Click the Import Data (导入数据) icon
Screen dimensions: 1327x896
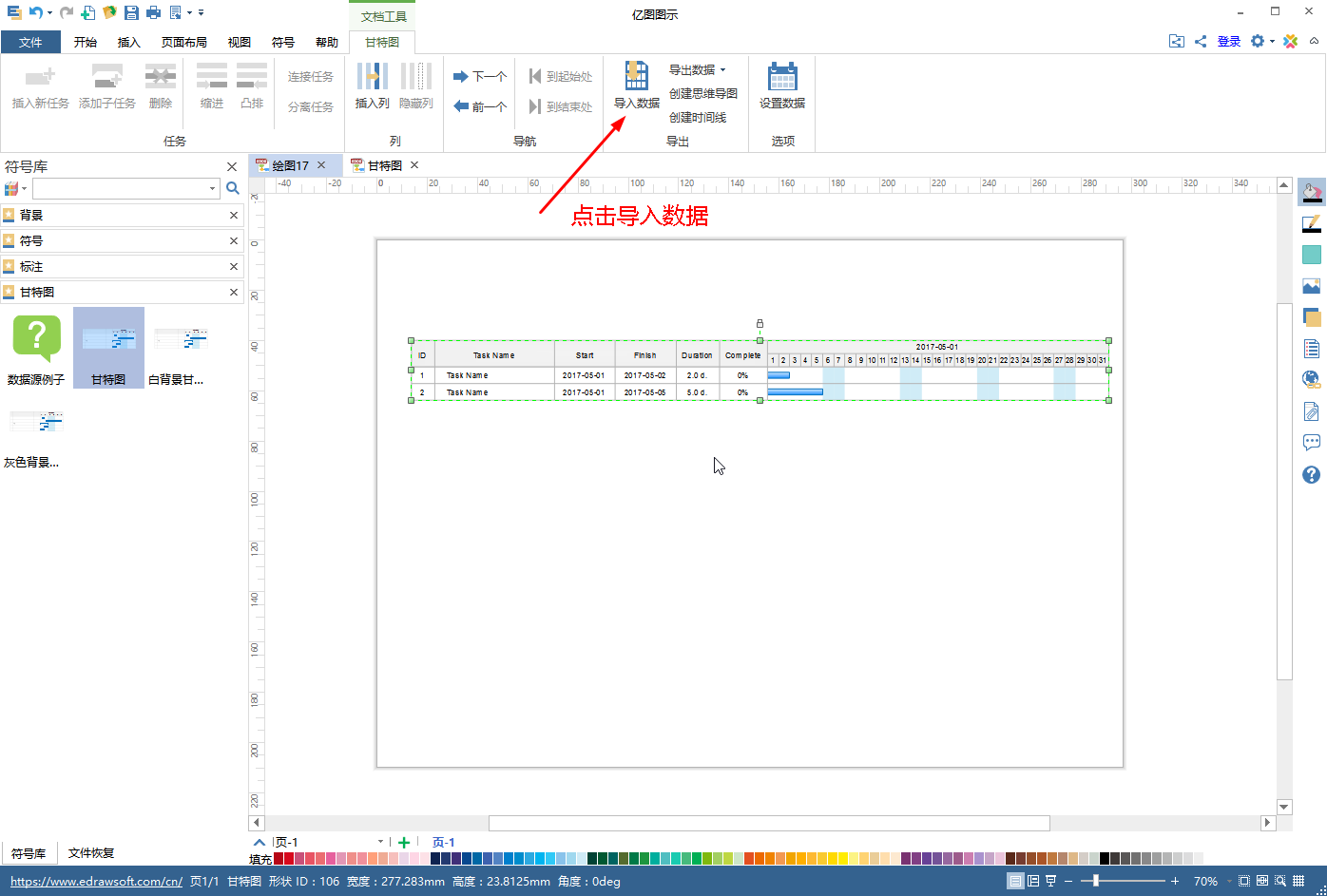point(636,76)
